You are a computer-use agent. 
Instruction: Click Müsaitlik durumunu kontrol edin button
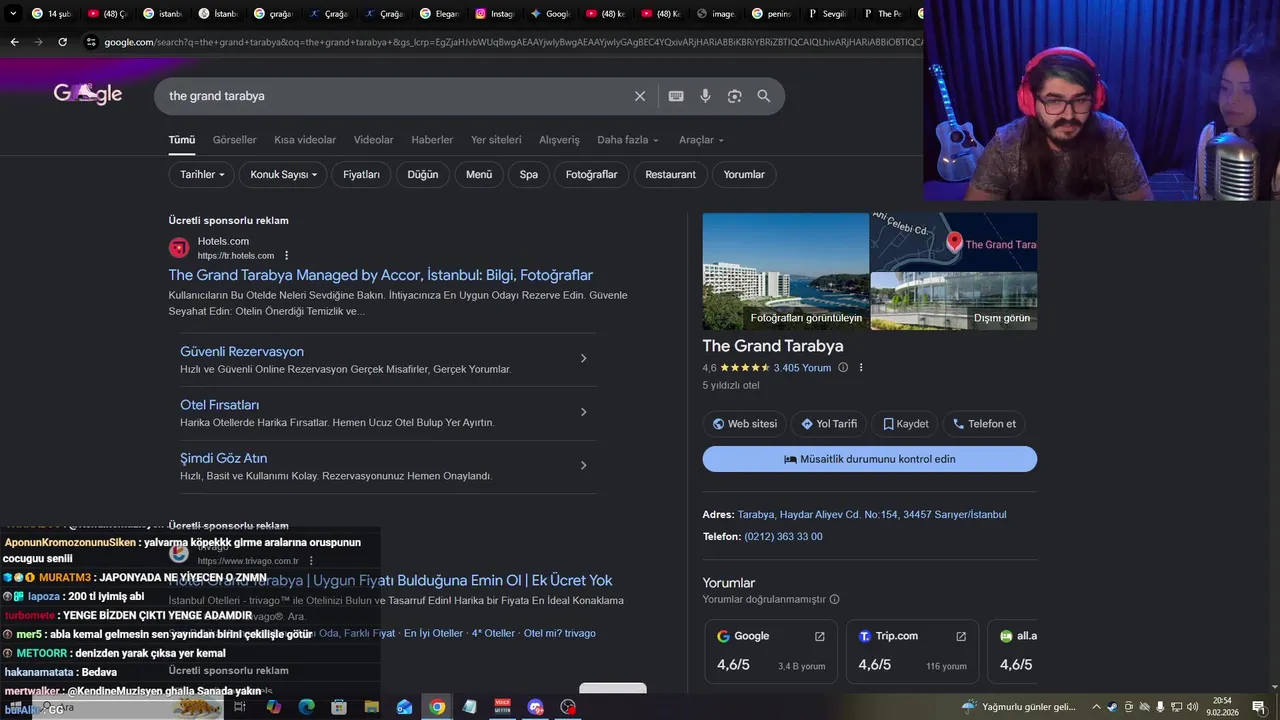tap(870, 459)
